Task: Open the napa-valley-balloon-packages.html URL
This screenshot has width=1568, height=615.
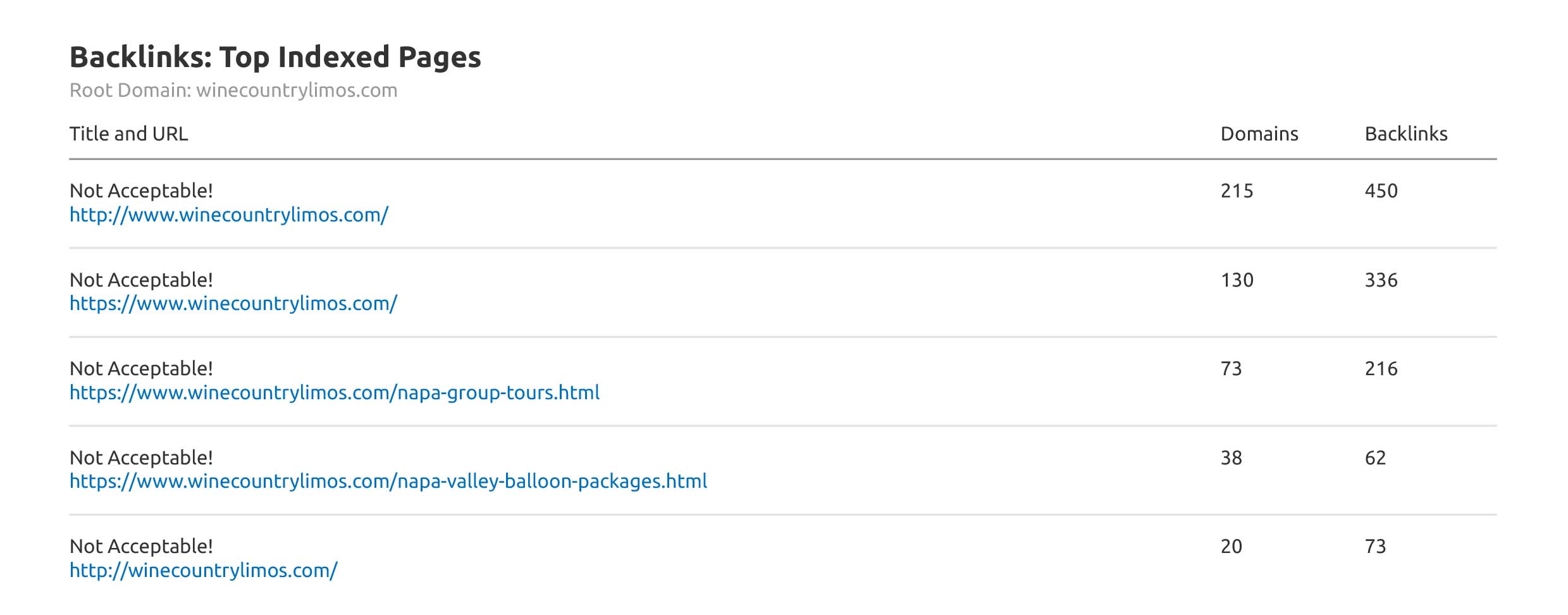Action: click(x=388, y=481)
